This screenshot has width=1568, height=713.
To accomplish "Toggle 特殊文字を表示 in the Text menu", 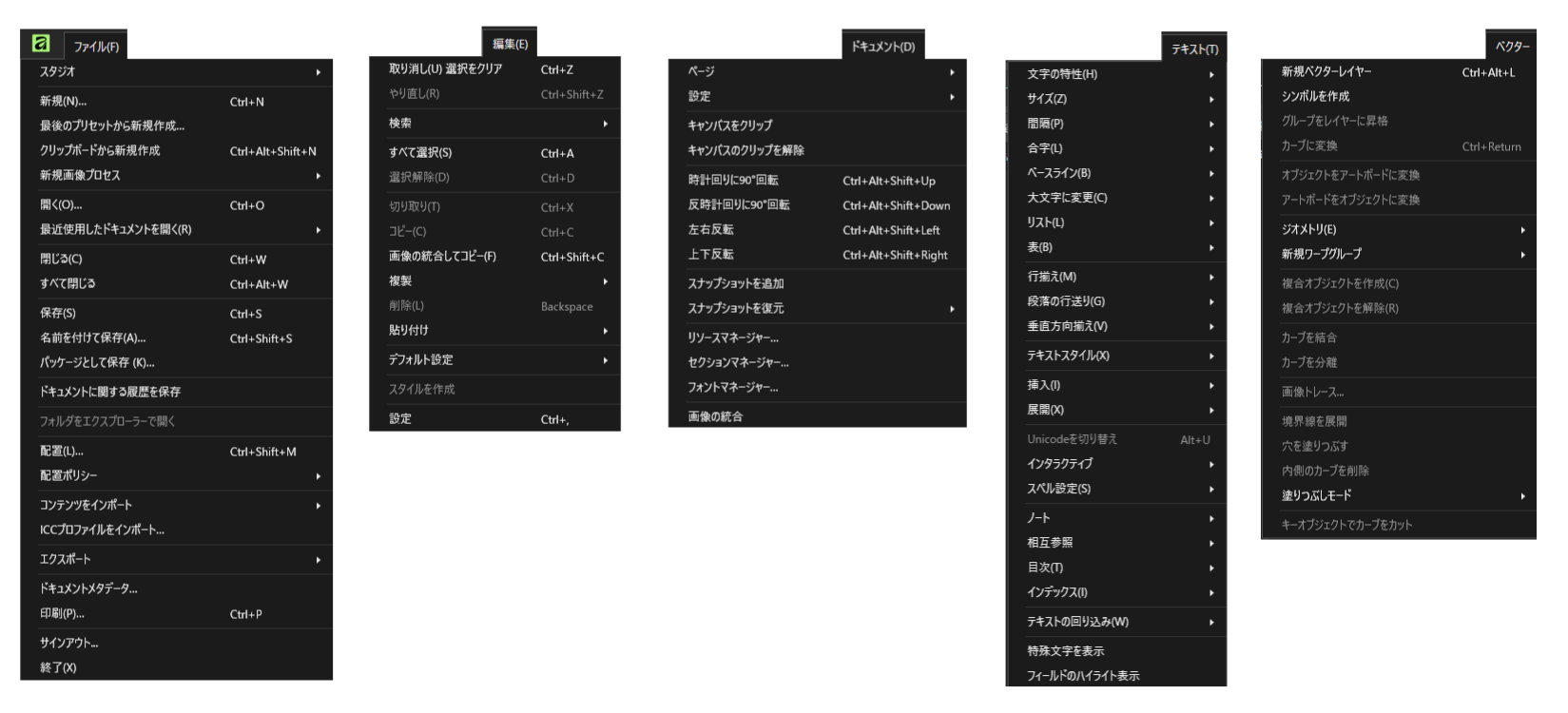I will 1066,651.
